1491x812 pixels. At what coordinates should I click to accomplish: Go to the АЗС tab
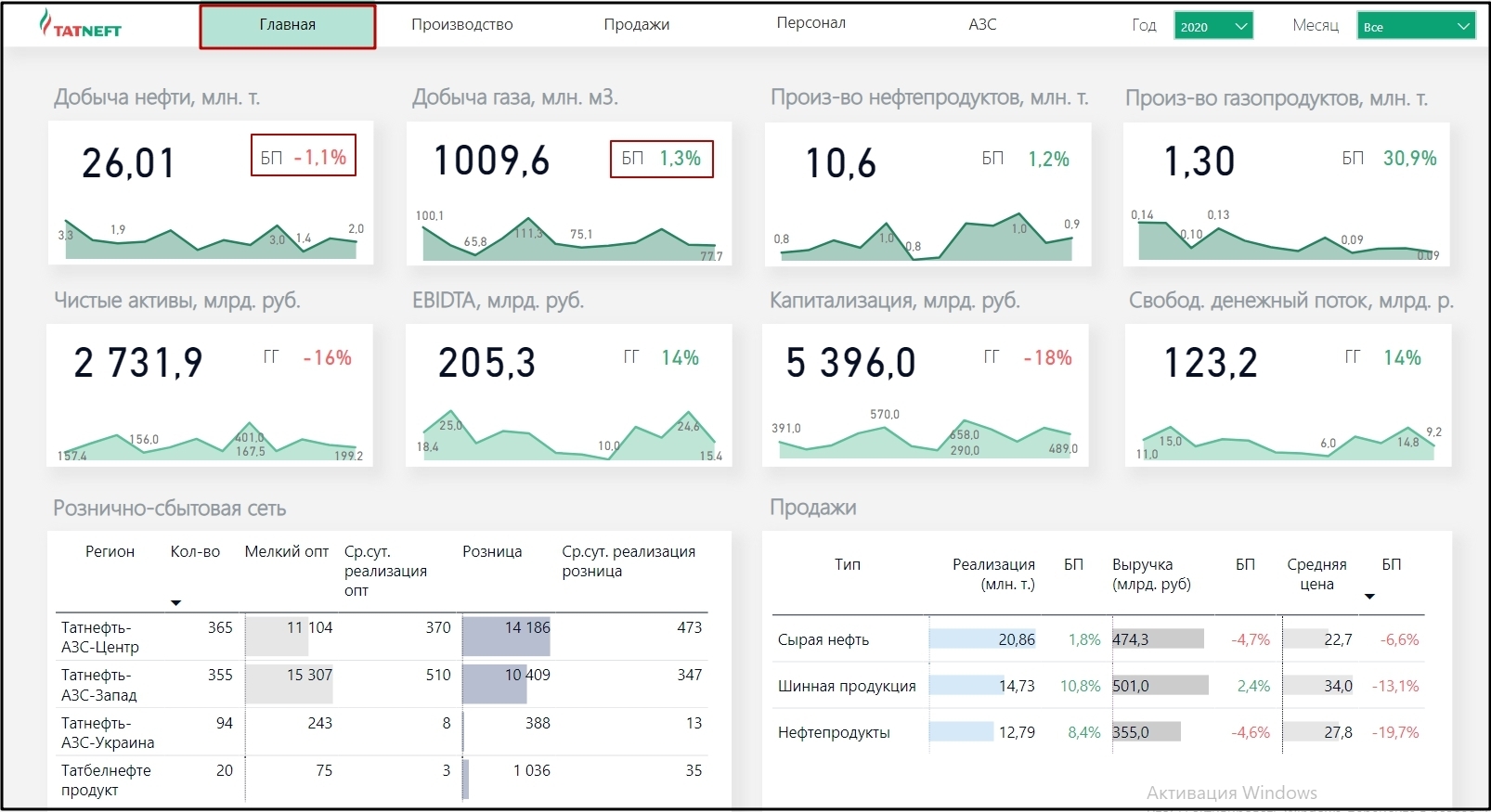coord(982,24)
